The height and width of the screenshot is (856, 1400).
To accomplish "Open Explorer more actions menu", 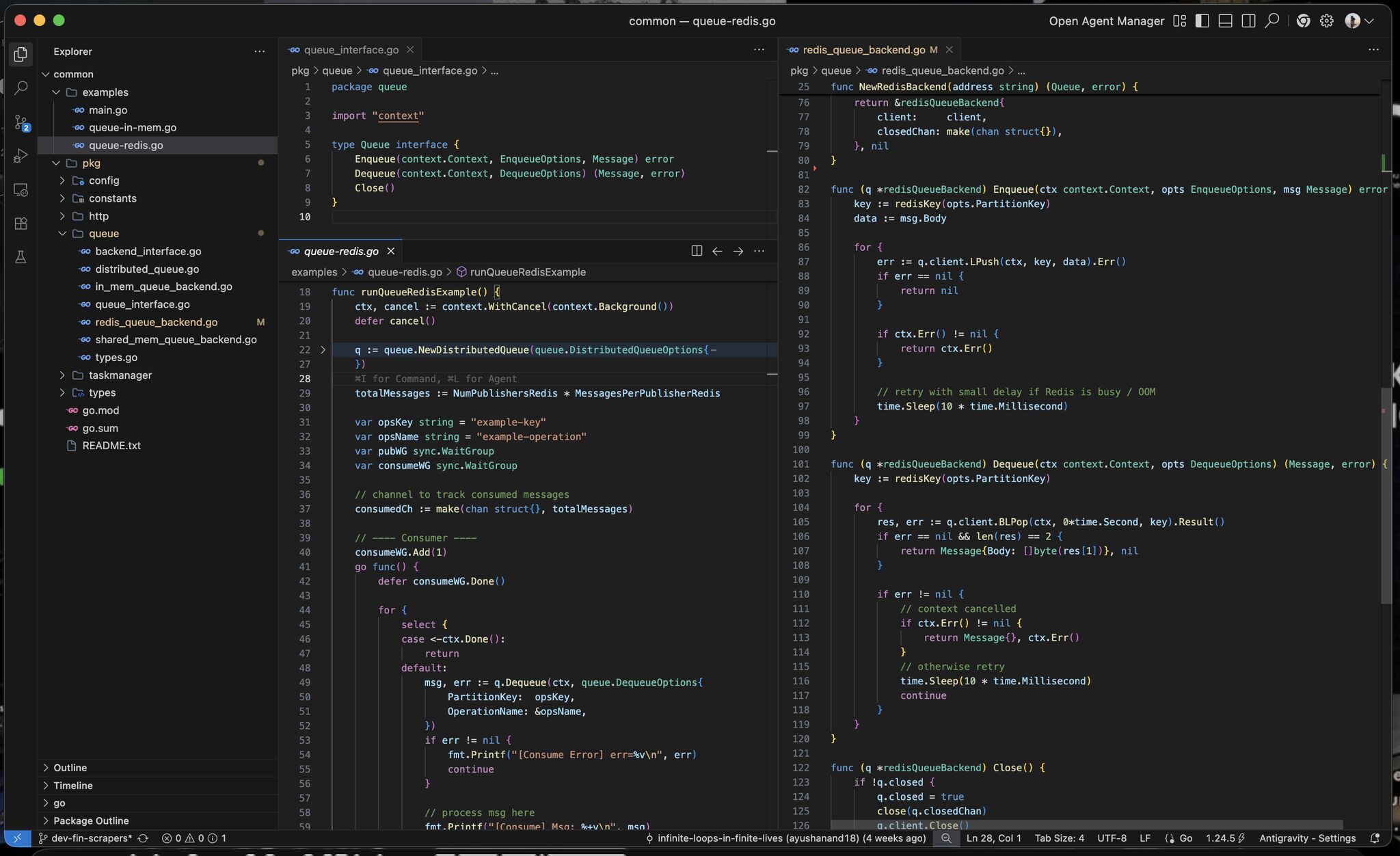I will (x=259, y=51).
